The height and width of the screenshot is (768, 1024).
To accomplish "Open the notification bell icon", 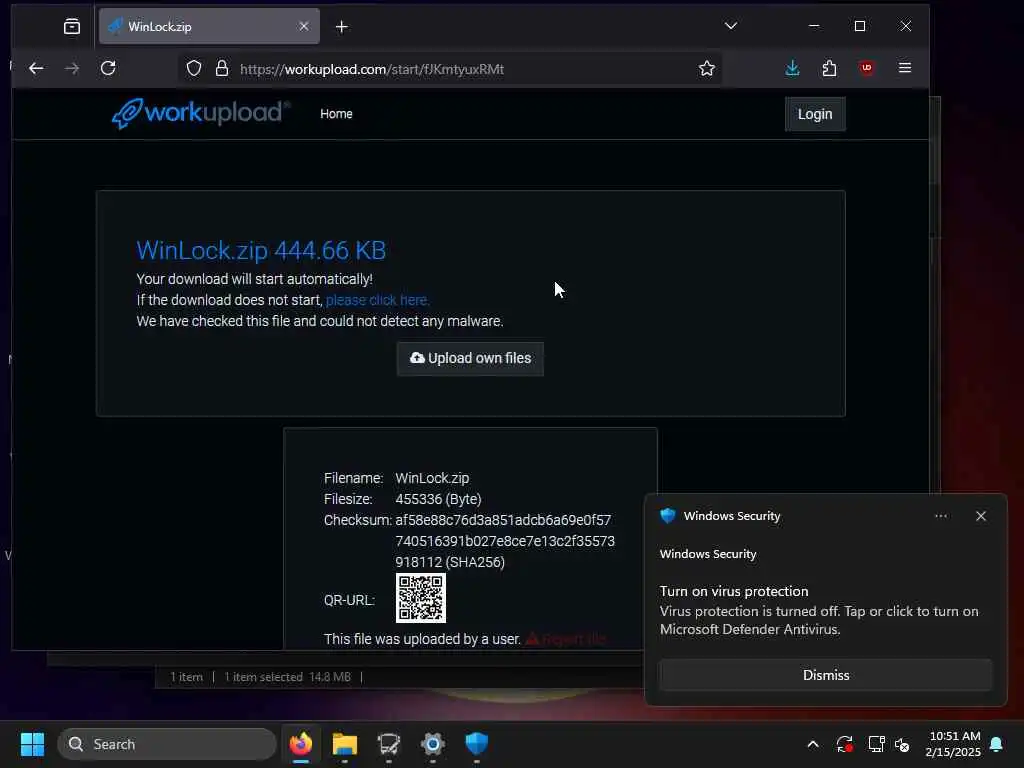I will click(x=997, y=744).
